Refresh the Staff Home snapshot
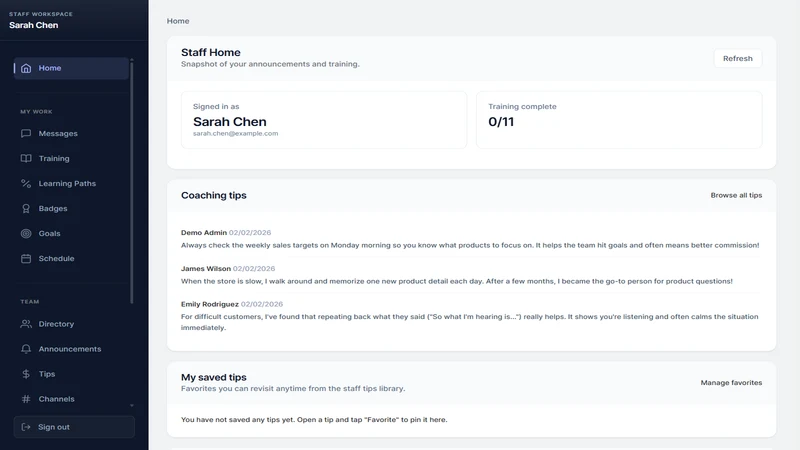 [738, 59]
